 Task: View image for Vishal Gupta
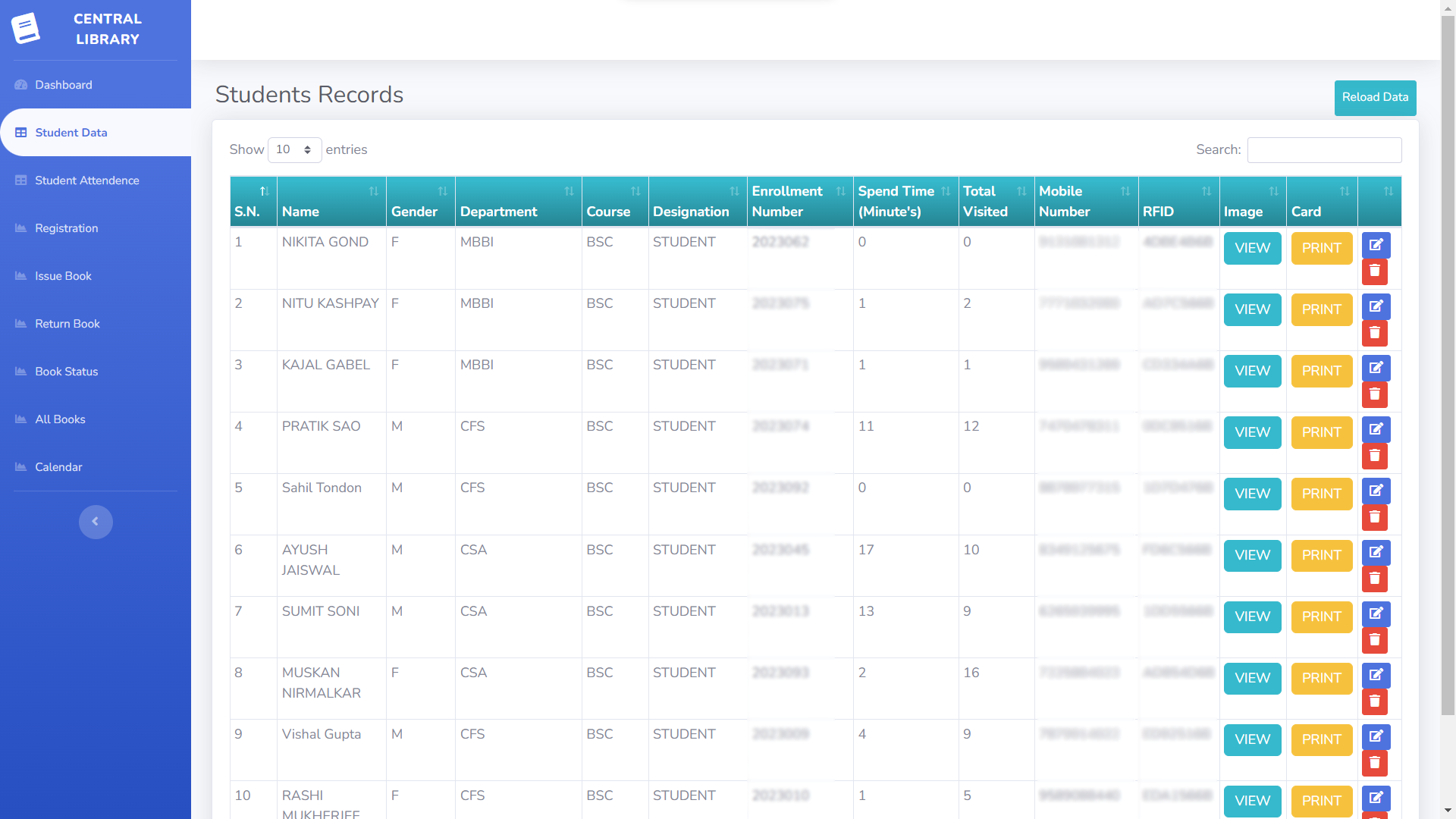coord(1252,740)
